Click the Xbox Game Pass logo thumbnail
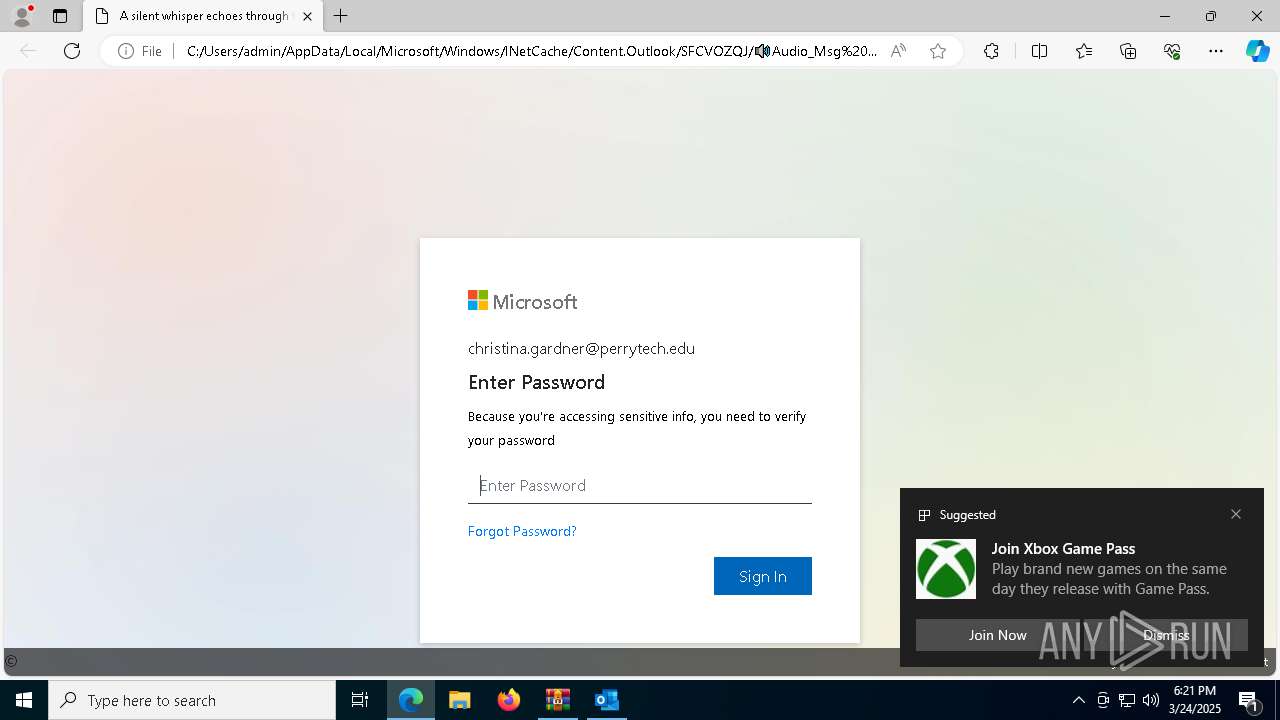Screen dimensions: 1280x720 point(946,569)
